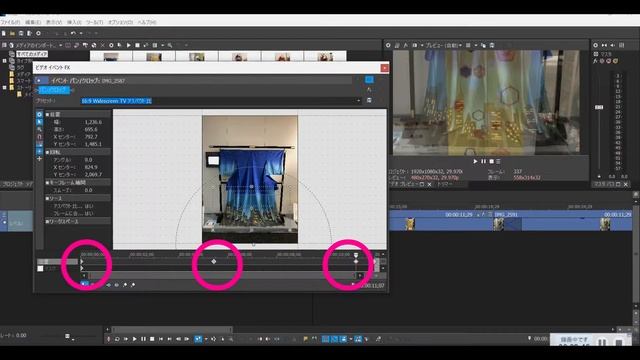640x360 pixels.
Task: Open the 挿入(I) menu
Action: coord(74,22)
